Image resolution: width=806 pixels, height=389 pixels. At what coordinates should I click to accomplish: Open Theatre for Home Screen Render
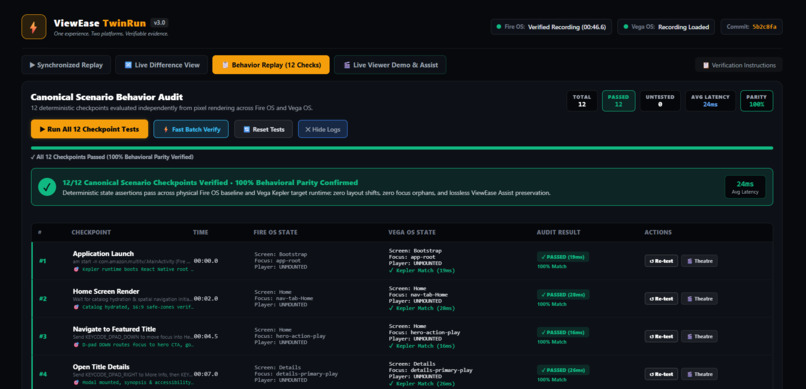click(x=700, y=299)
